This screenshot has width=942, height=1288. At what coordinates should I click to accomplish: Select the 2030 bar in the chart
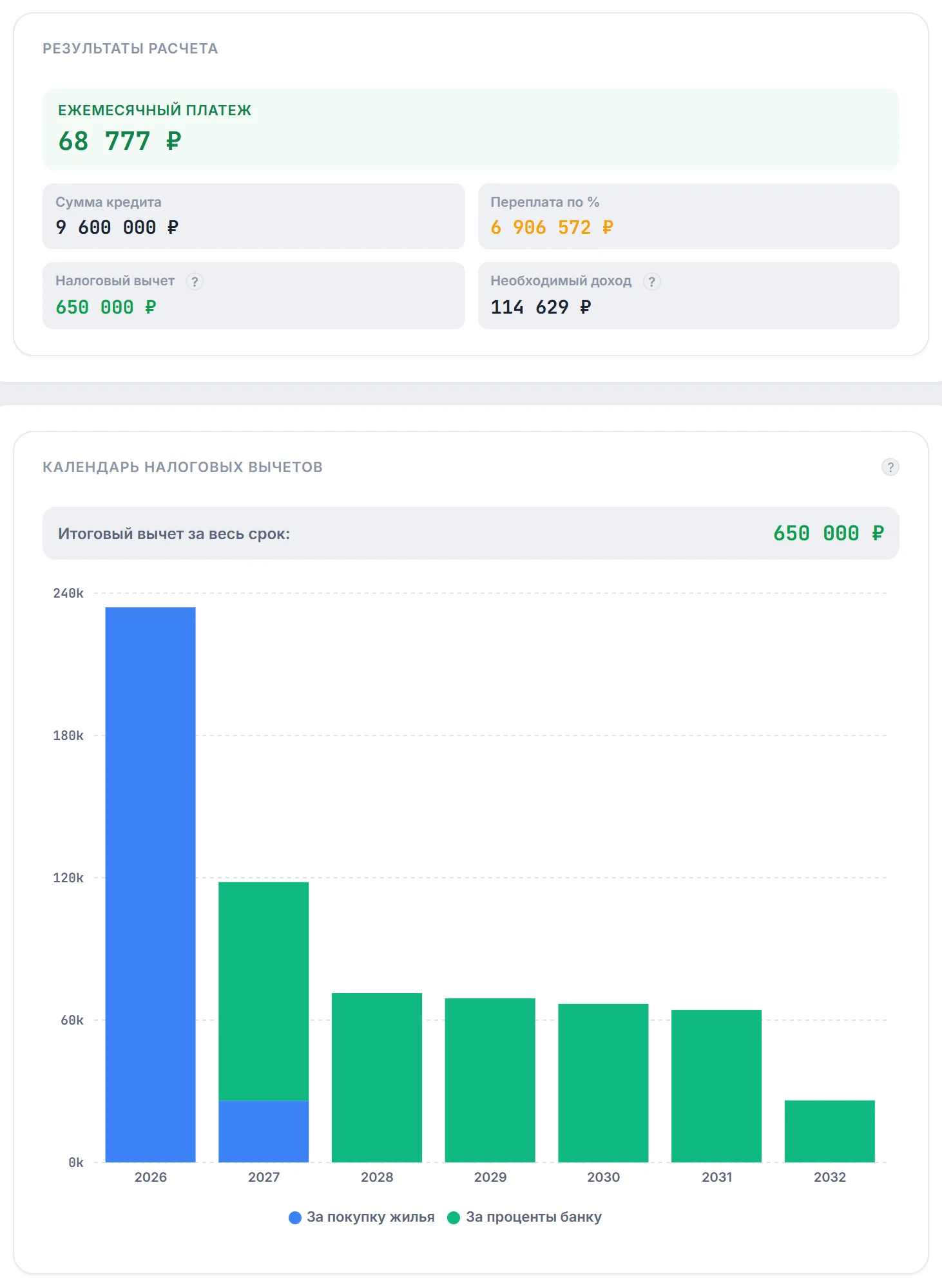point(603,1083)
